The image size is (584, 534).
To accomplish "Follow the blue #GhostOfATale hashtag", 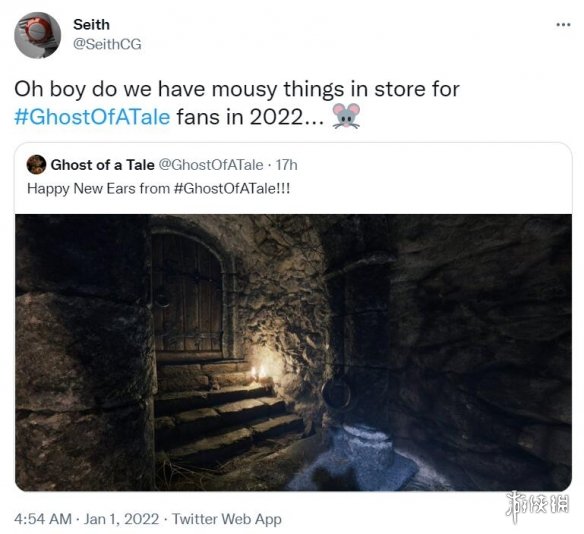I will (92, 117).
